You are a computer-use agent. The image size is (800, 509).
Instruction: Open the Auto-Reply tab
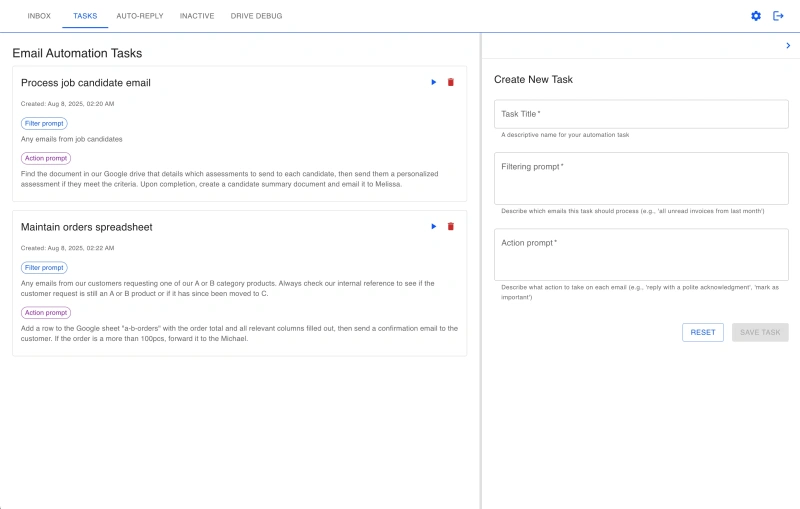pos(140,16)
